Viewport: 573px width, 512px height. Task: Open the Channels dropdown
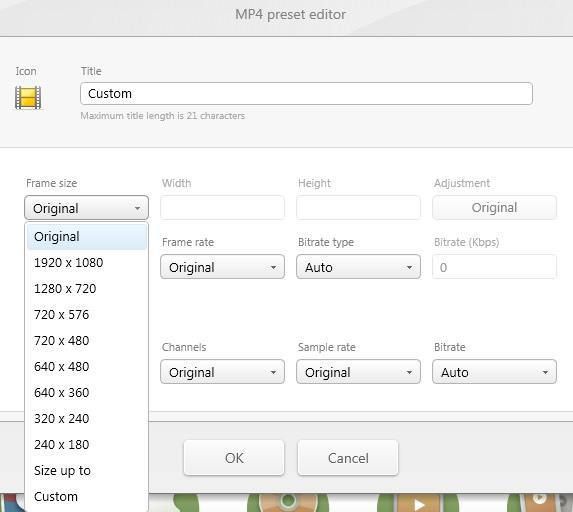pyautogui.click(x=223, y=372)
